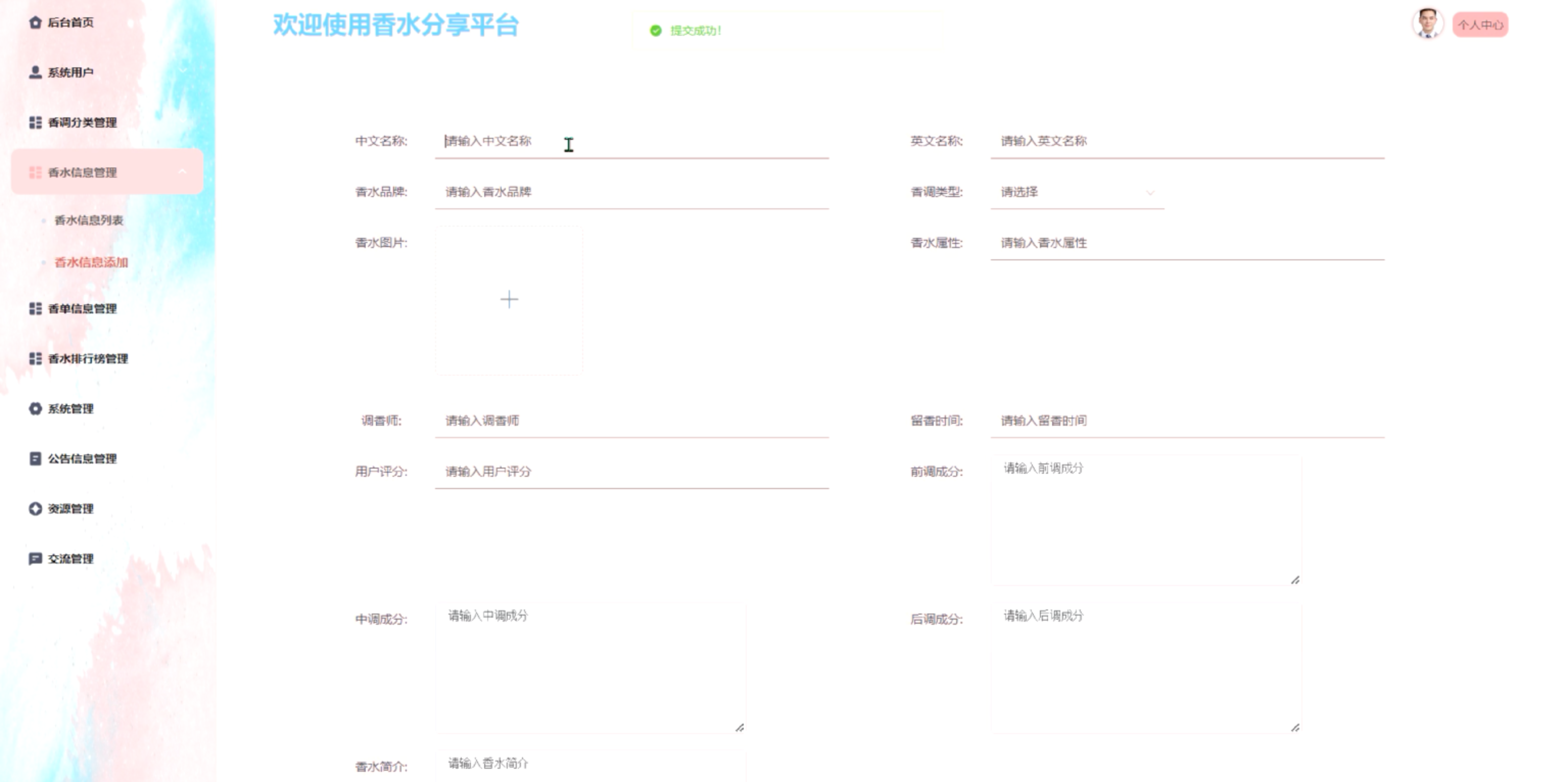The width and height of the screenshot is (1568, 782).
Task: Click the plus icon to upload 香水图片
Action: [x=509, y=300]
